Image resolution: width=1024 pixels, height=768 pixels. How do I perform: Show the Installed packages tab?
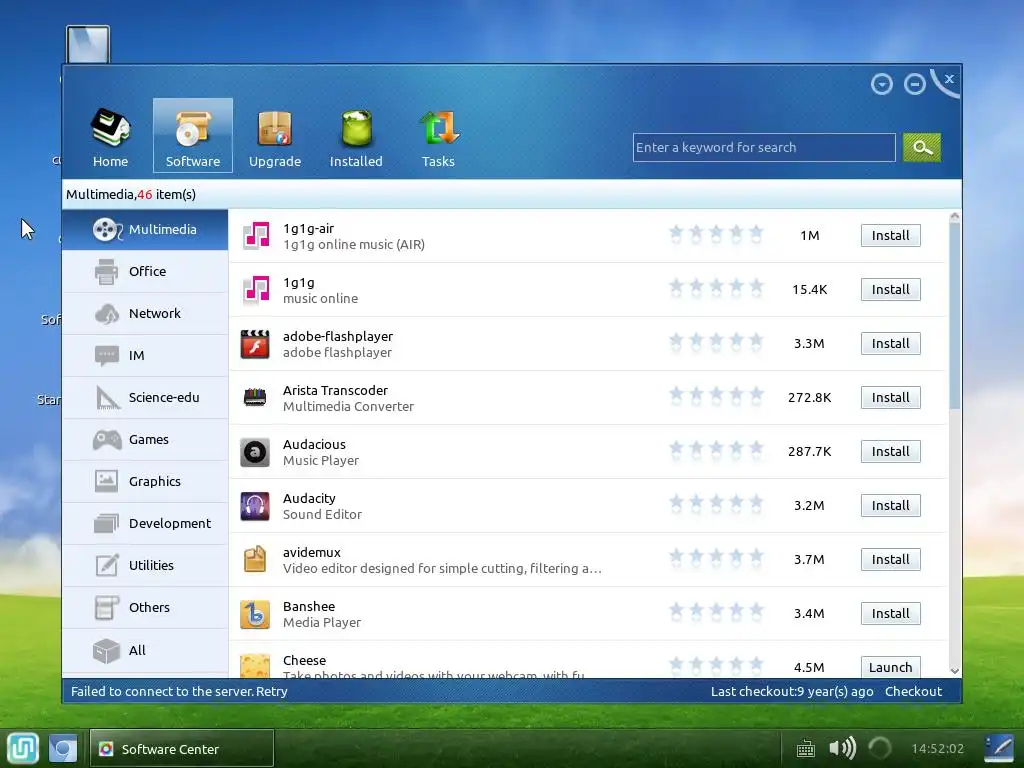[x=356, y=136]
